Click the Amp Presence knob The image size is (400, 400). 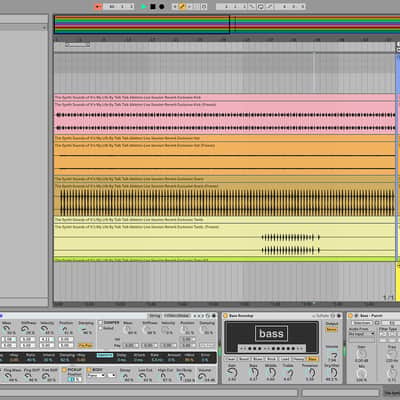tap(311, 373)
